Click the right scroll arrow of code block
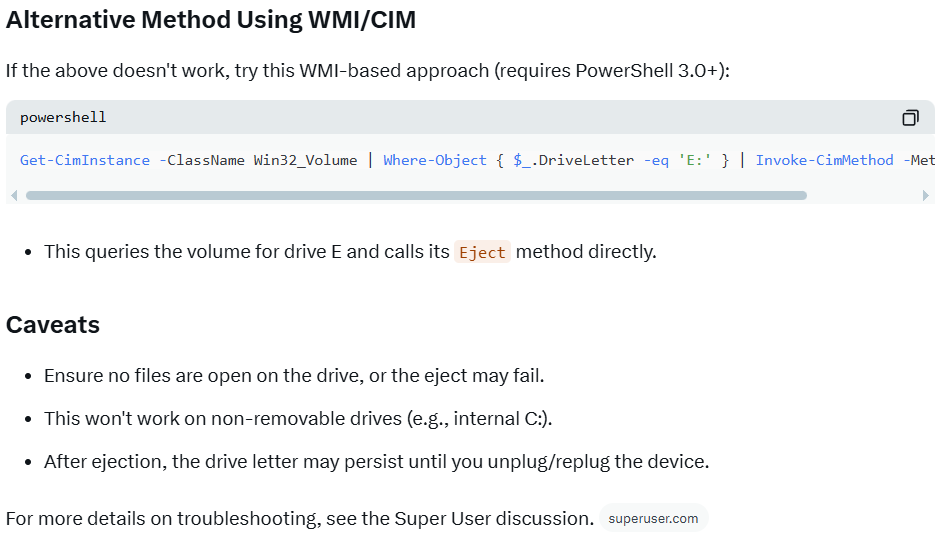The width and height of the screenshot is (941, 544). point(926,196)
